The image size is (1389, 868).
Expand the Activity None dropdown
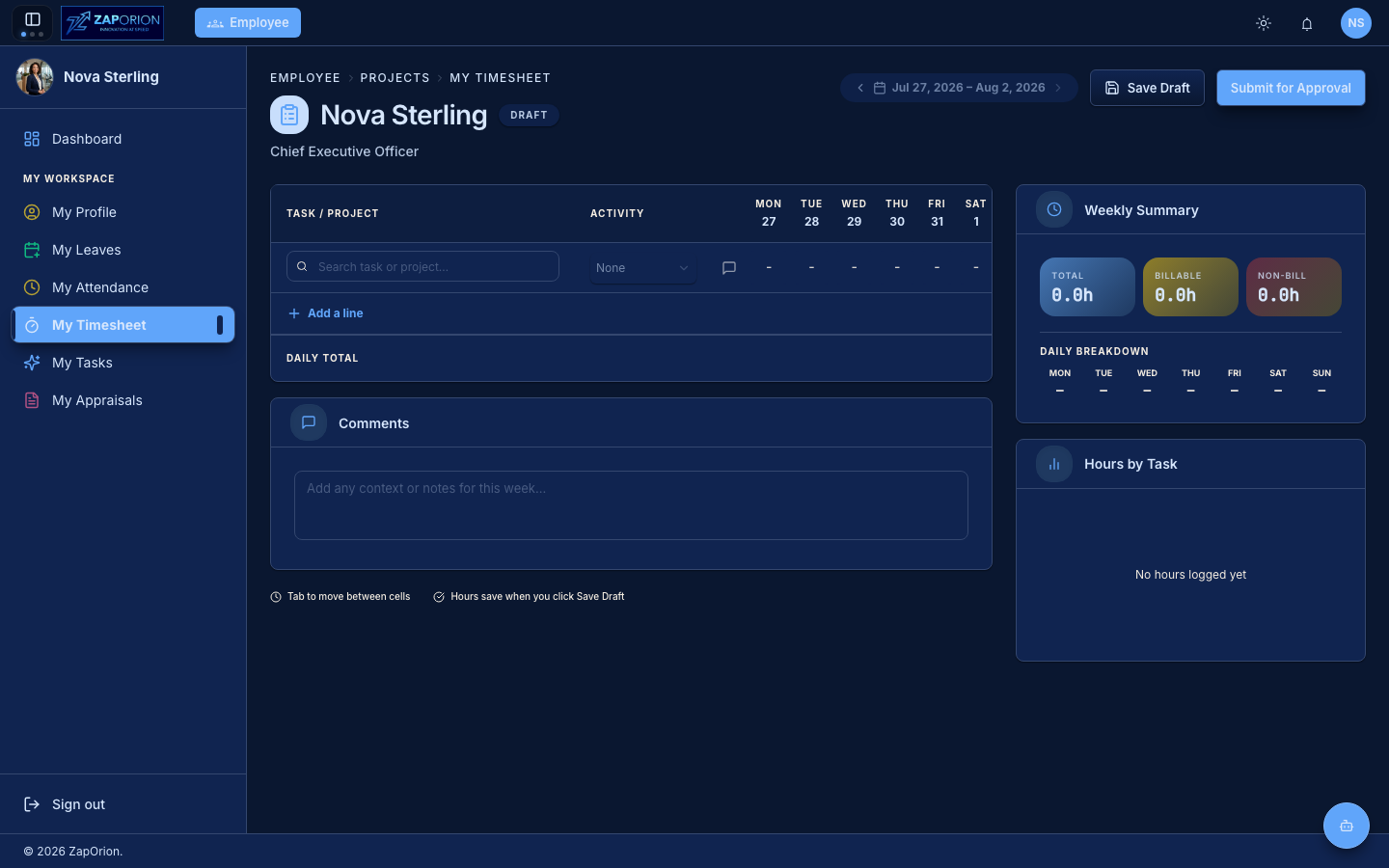pyautogui.click(x=642, y=268)
